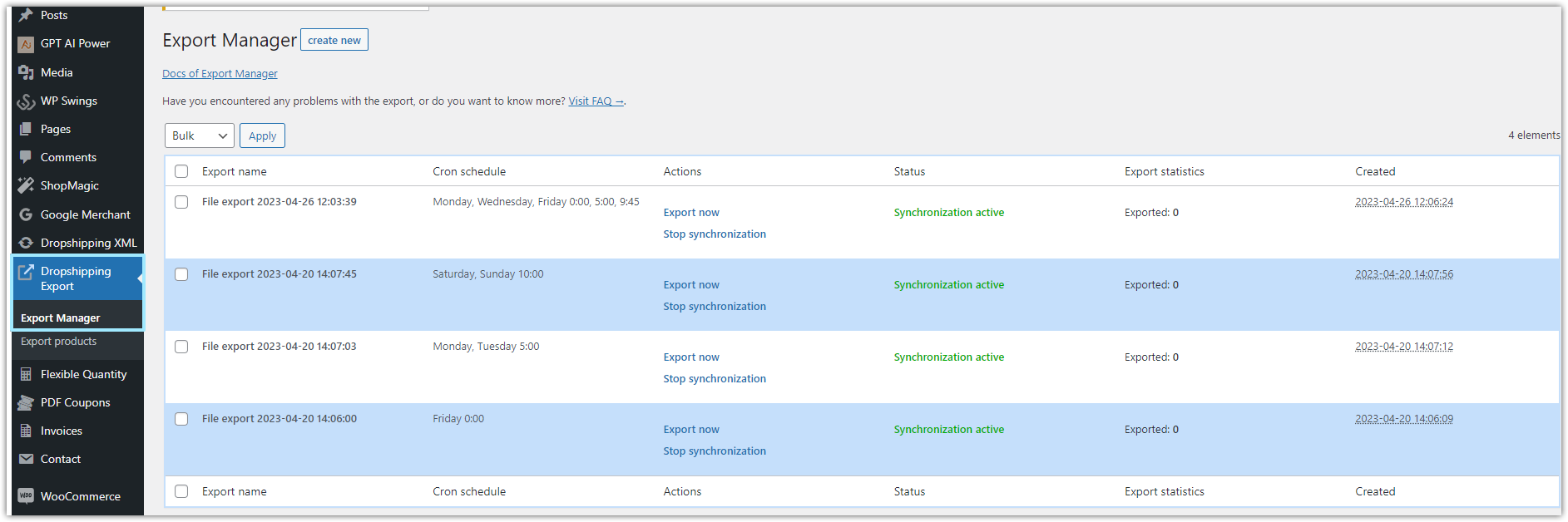Click the WooCommerce logo icon
This screenshot has height=522, width=1568.
26,496
